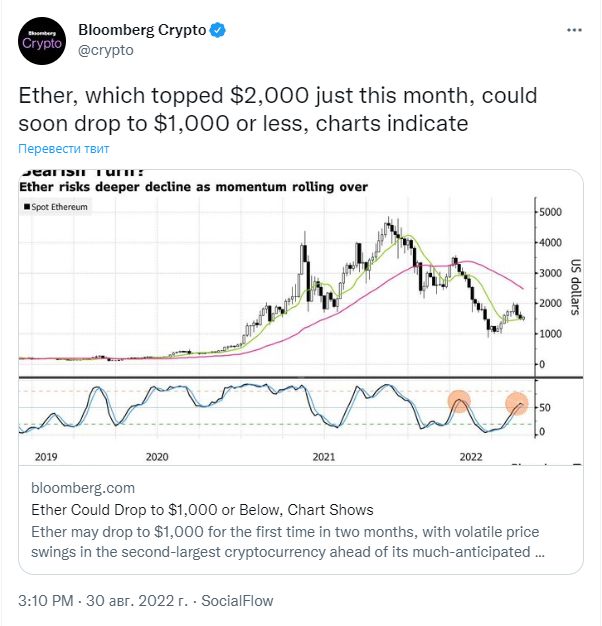
Task: Click the Bloomberg Crypto display name
Action: tap(142, 30)
